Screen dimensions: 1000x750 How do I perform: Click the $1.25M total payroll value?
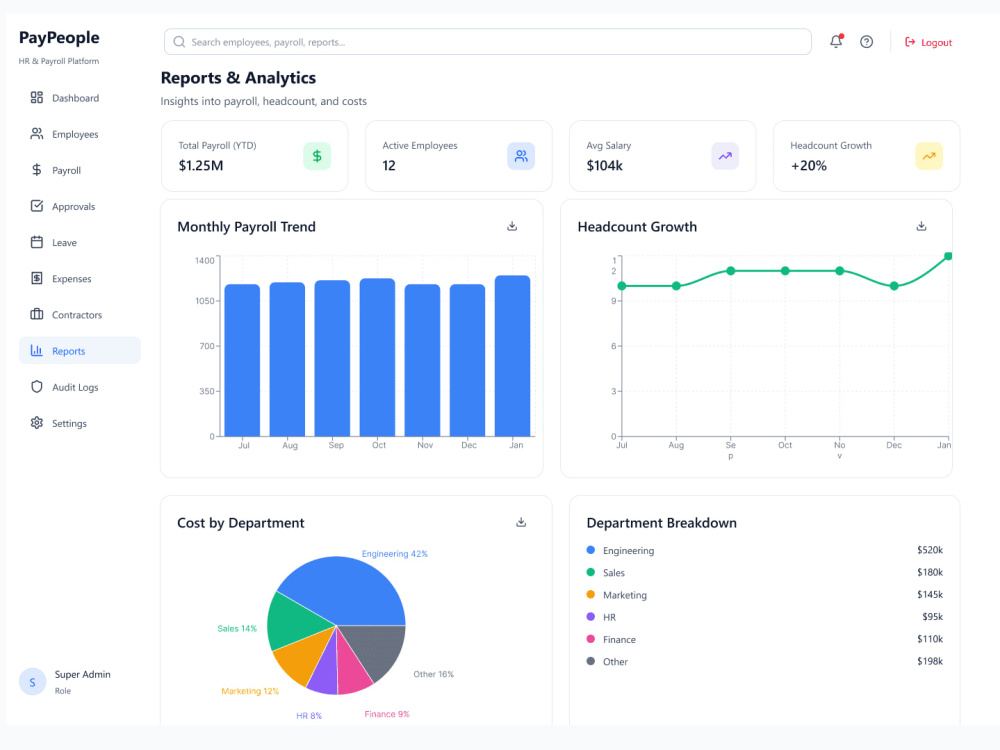tap(201, 166)
